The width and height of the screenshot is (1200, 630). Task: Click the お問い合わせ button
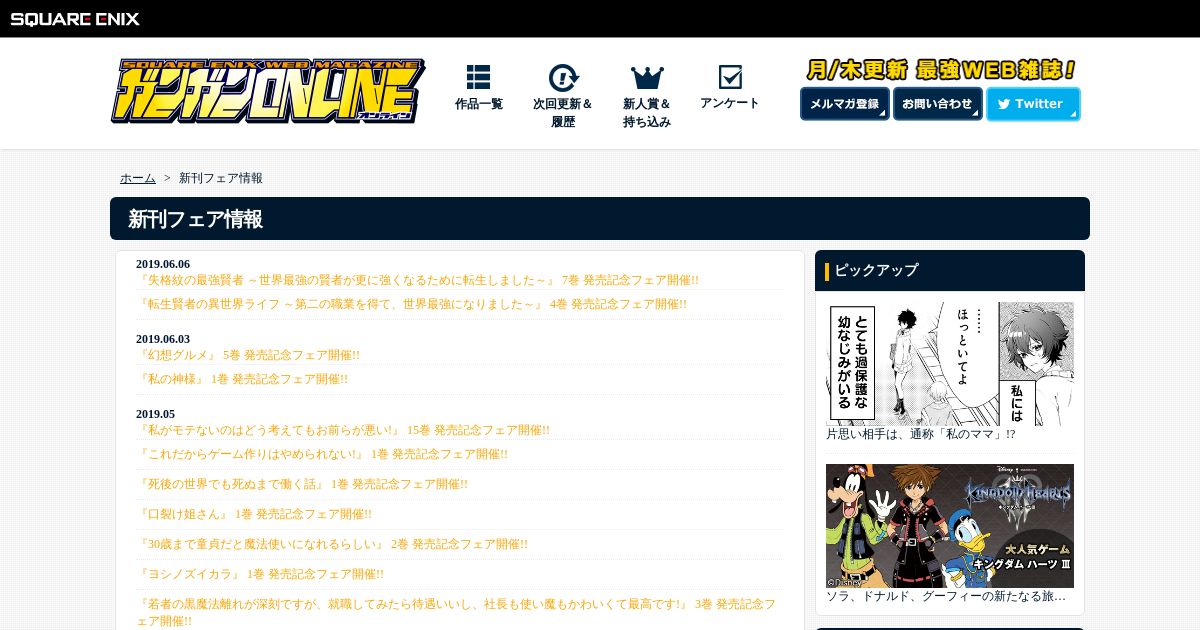(x=937, y=104)
